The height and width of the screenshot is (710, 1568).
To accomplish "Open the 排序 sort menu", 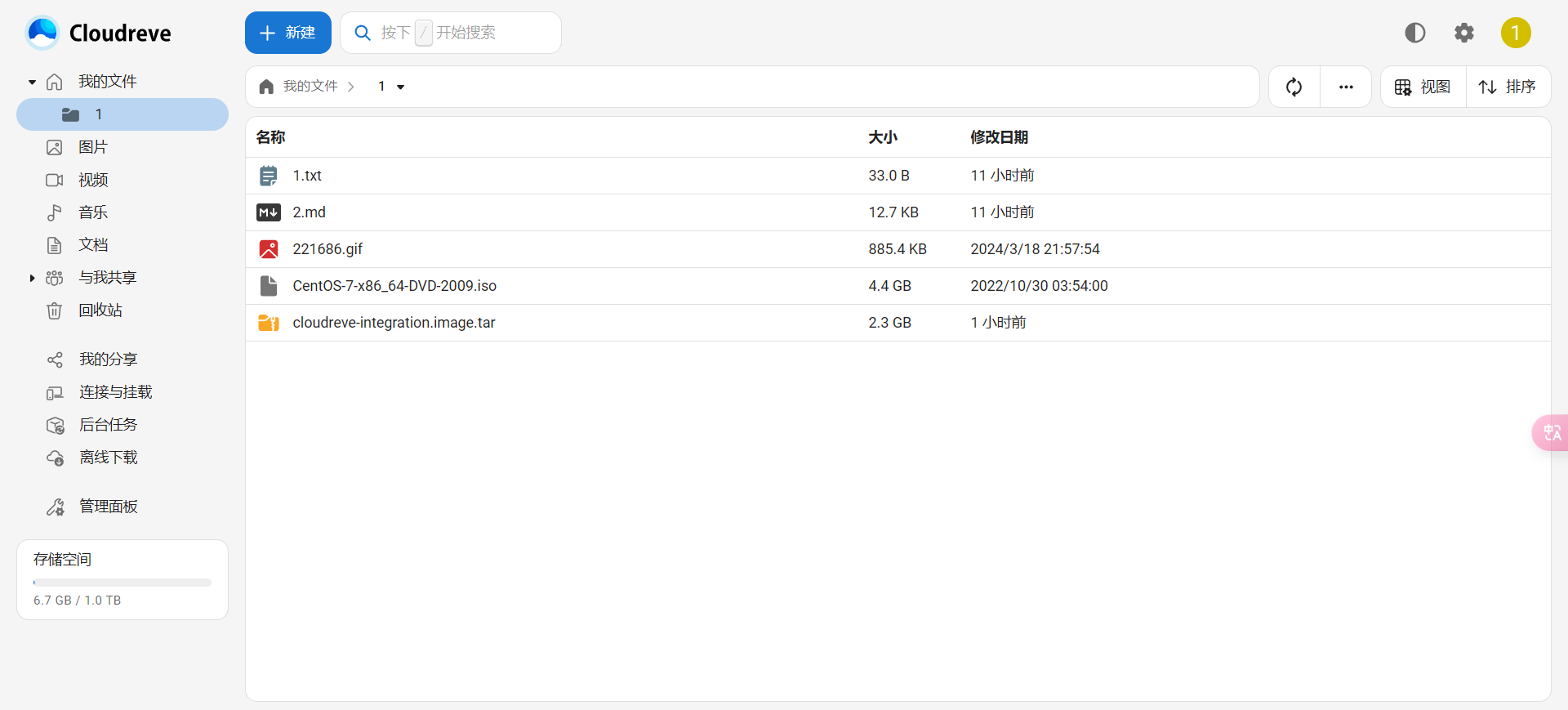I will [x=1508, y=87].
